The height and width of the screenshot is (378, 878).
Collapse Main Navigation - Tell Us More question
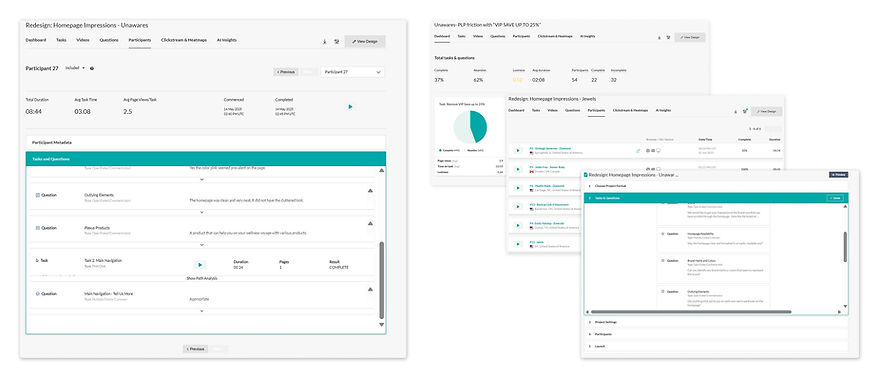pos(370,290)
